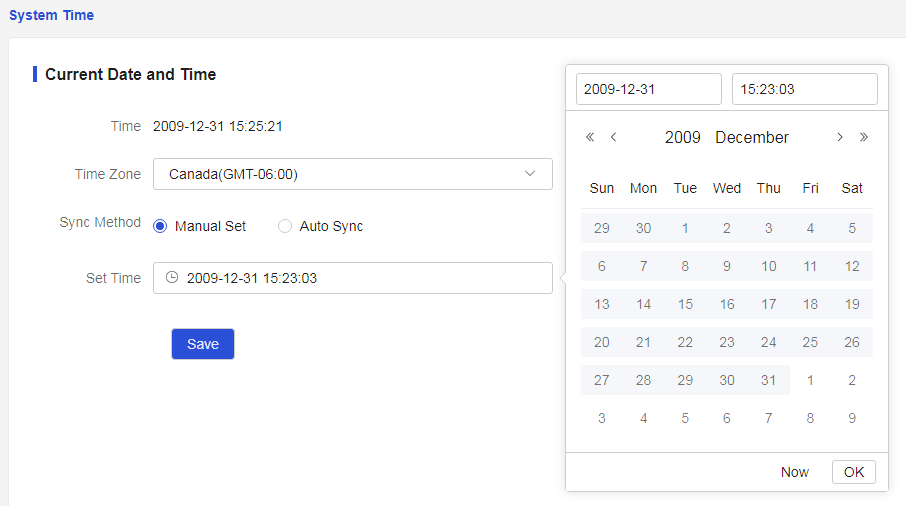Click the Time Zone dropdown chevron

coord(530,174)
